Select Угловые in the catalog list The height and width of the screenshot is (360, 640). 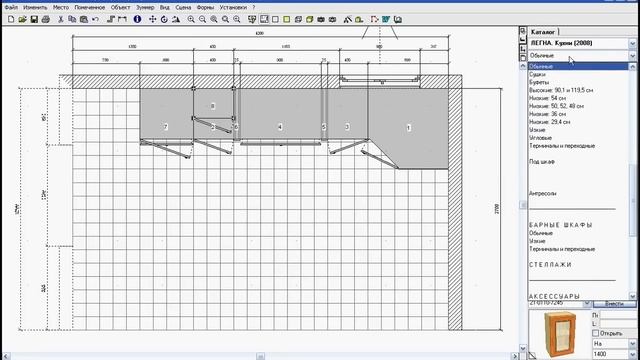tap(540, 138)
